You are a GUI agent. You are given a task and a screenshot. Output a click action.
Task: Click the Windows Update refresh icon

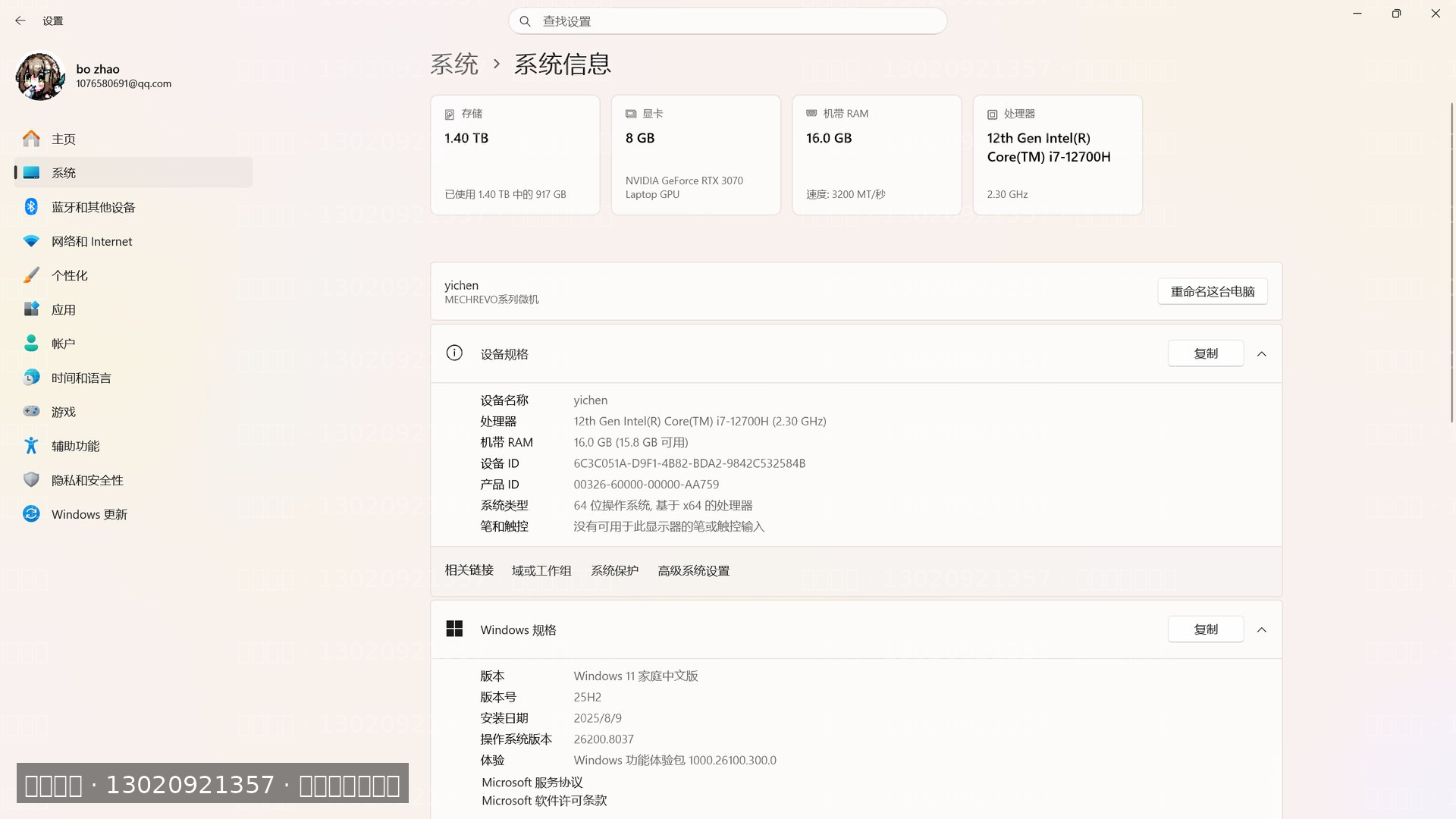click(x=31, y=514)
